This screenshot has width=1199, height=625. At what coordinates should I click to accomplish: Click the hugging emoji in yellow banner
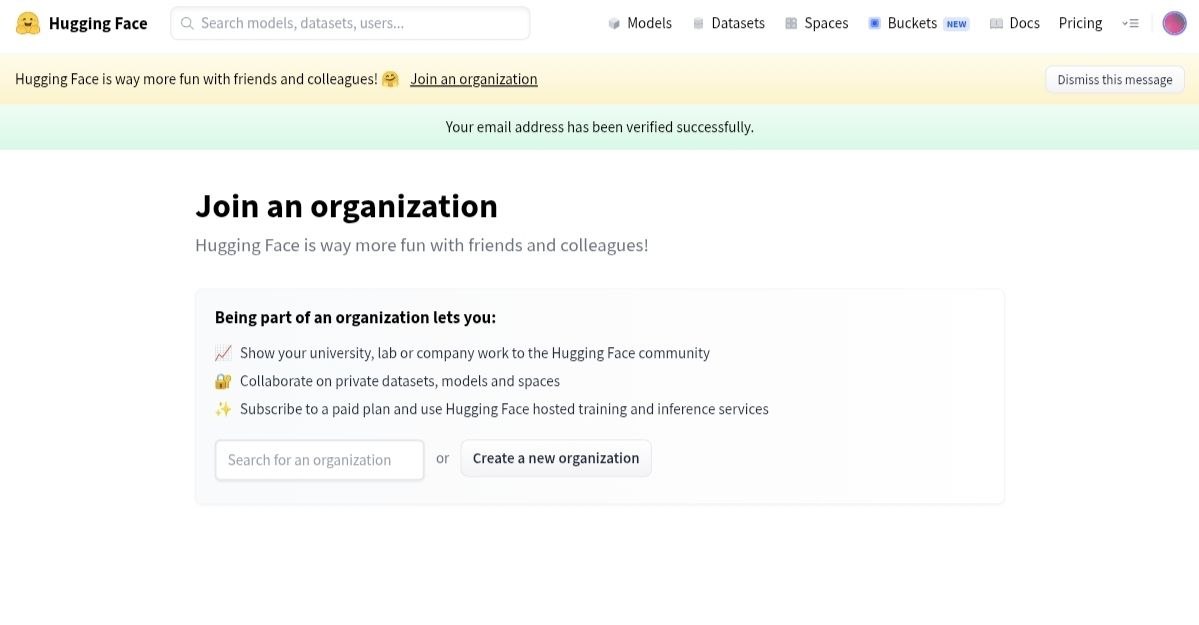(x=390, y=79)
